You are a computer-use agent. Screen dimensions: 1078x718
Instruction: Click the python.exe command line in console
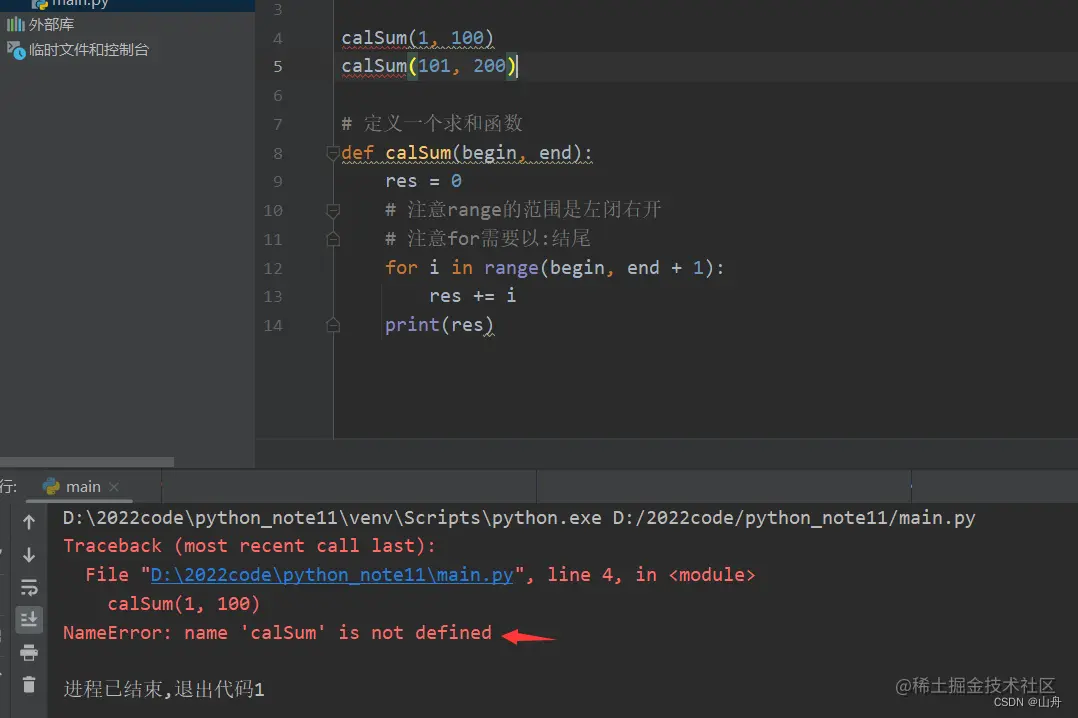[519, 518]
